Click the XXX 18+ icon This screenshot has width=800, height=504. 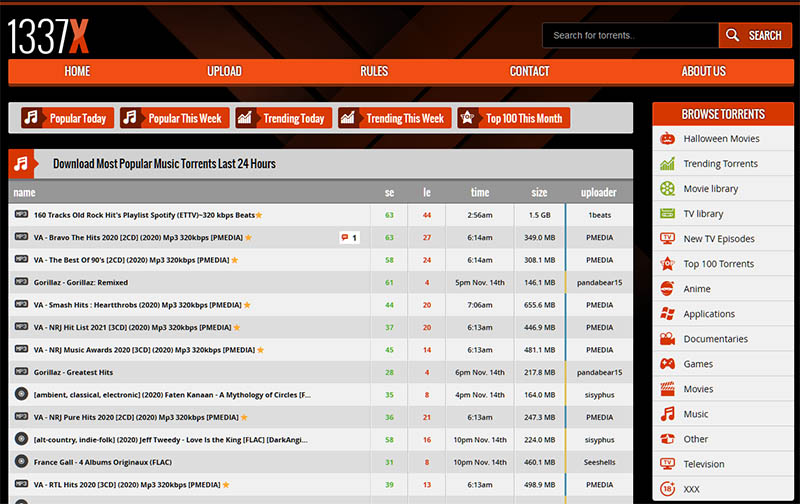667,488
